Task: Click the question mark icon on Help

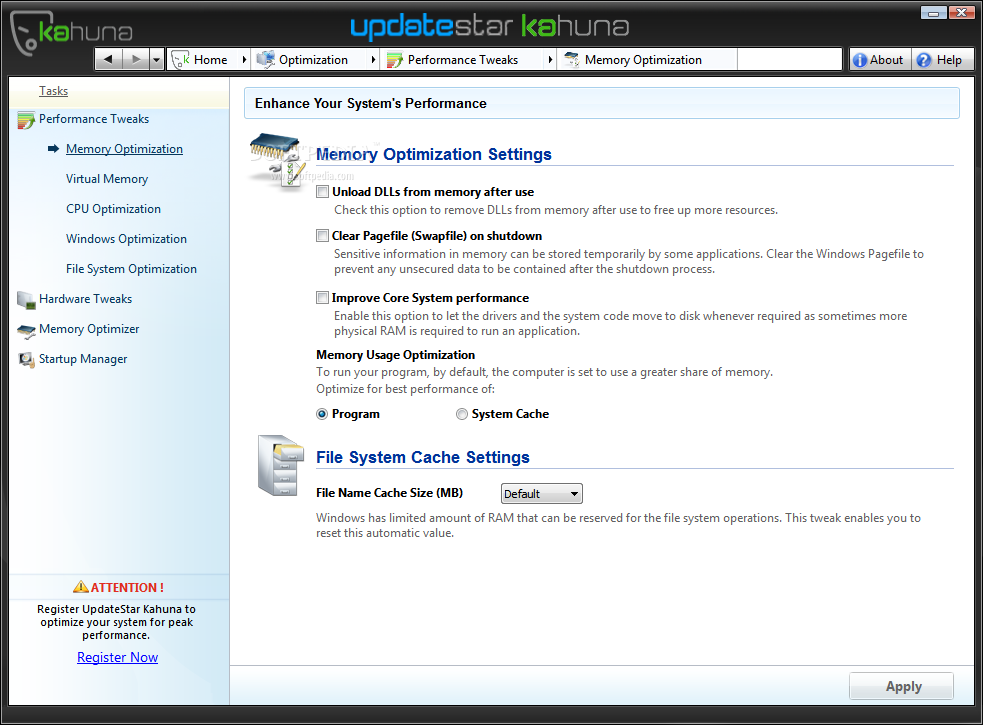Action: (x=923, y=60)
